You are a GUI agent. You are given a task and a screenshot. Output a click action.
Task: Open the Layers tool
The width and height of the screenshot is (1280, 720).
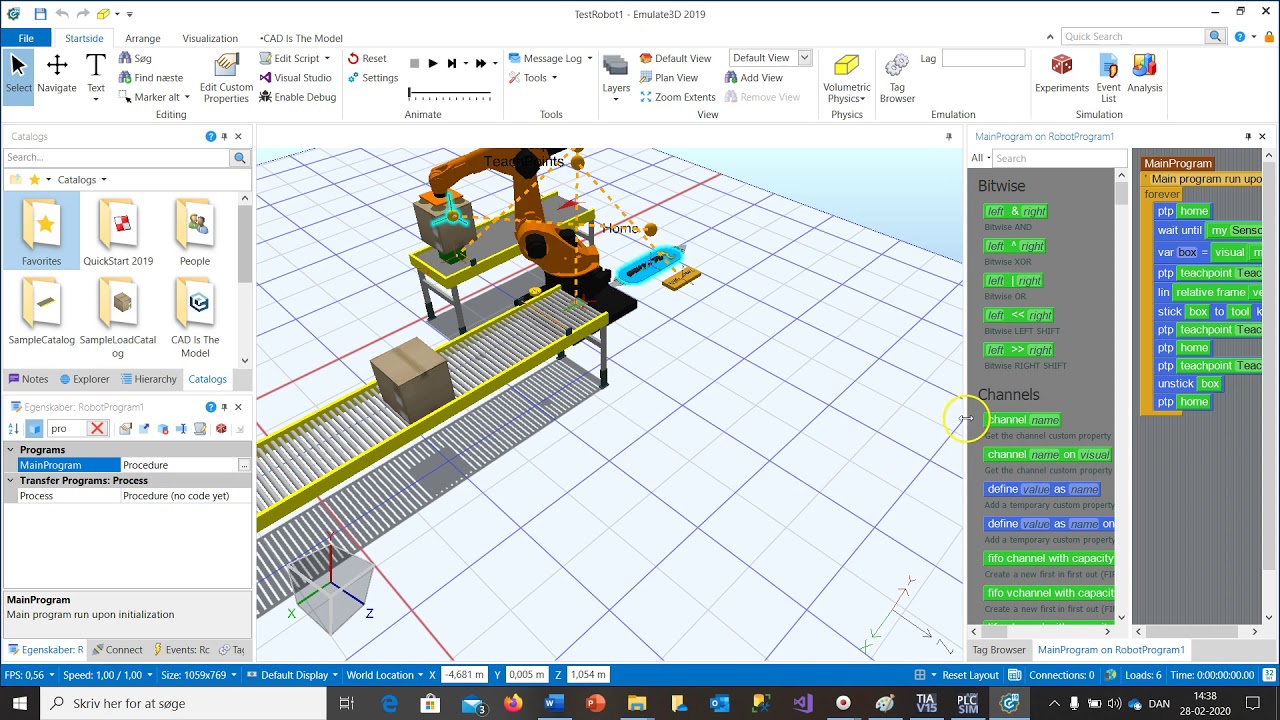tap(616, 77)
